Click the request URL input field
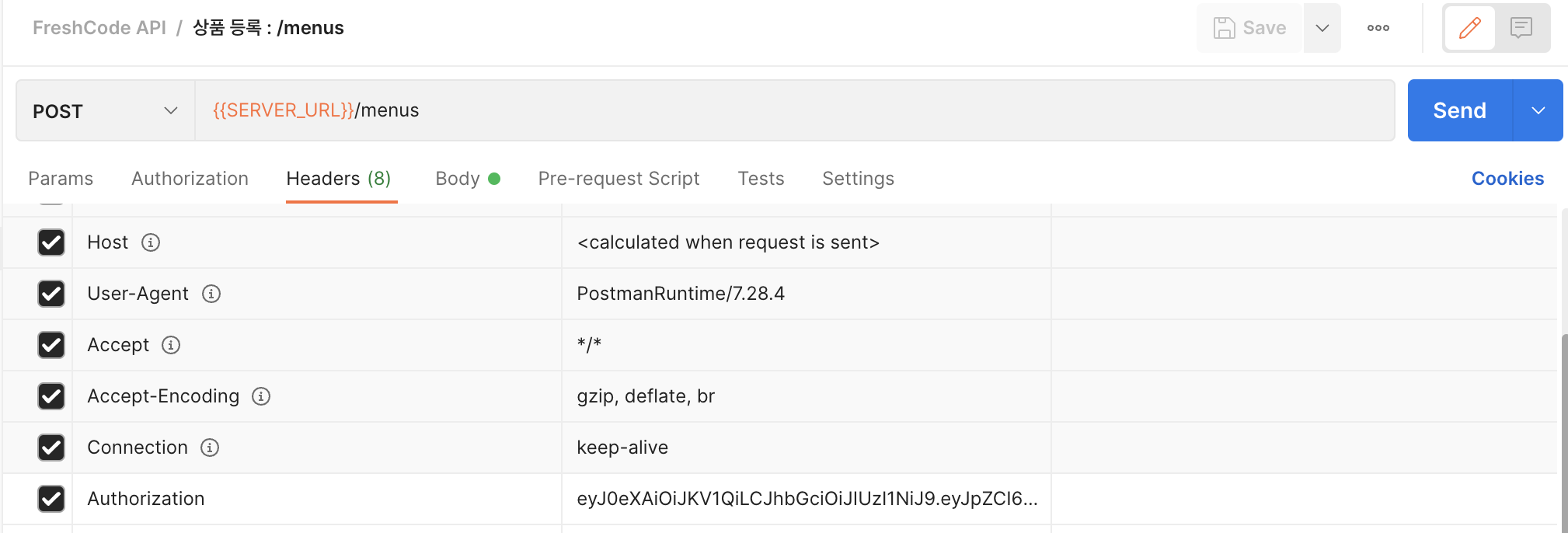 click(x=699, y=110)
